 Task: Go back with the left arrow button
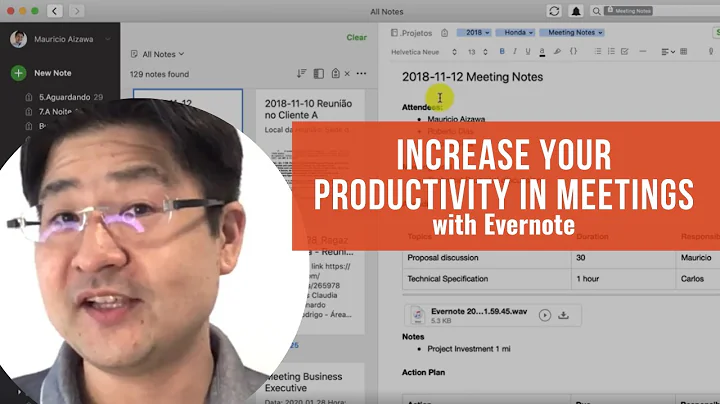click(55, 11)
